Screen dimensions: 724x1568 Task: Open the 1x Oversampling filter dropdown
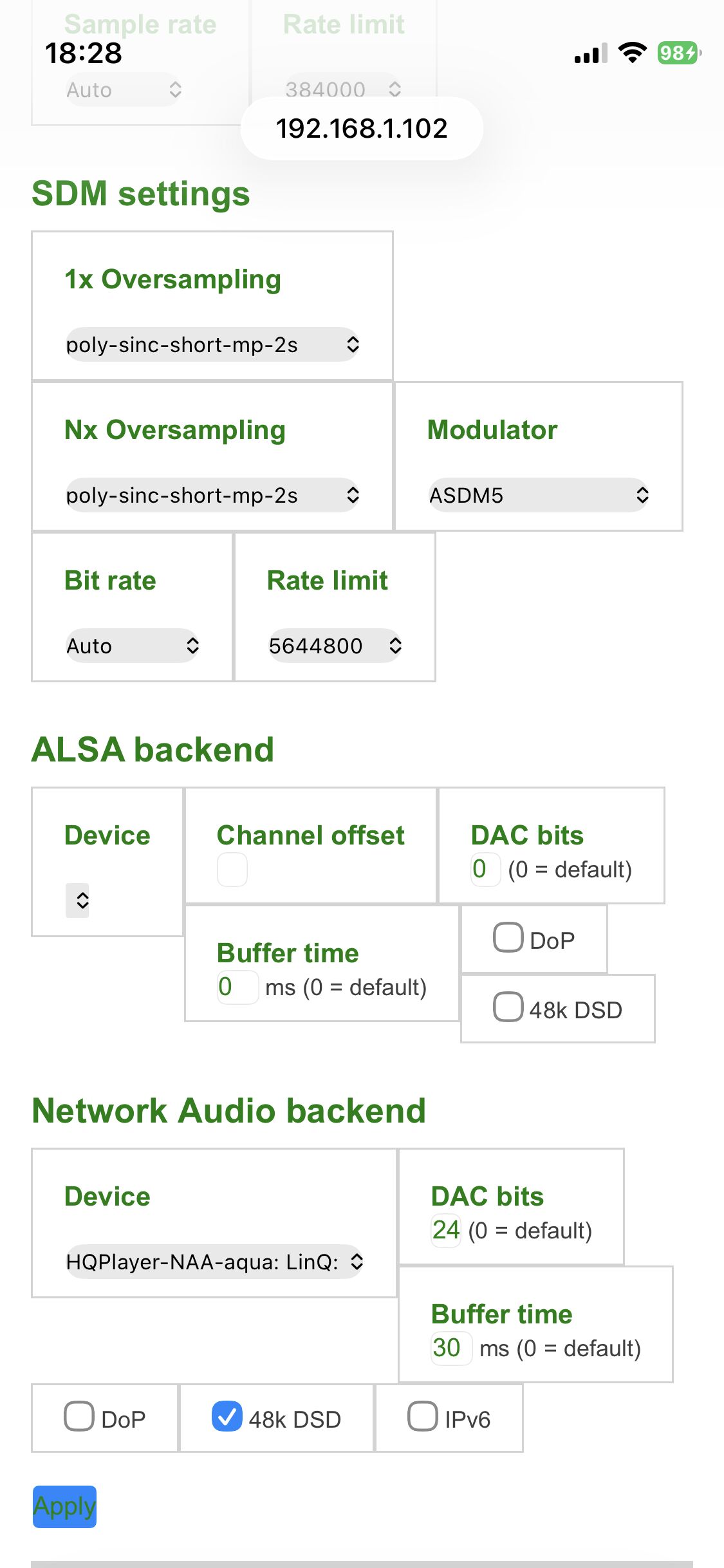212,344
